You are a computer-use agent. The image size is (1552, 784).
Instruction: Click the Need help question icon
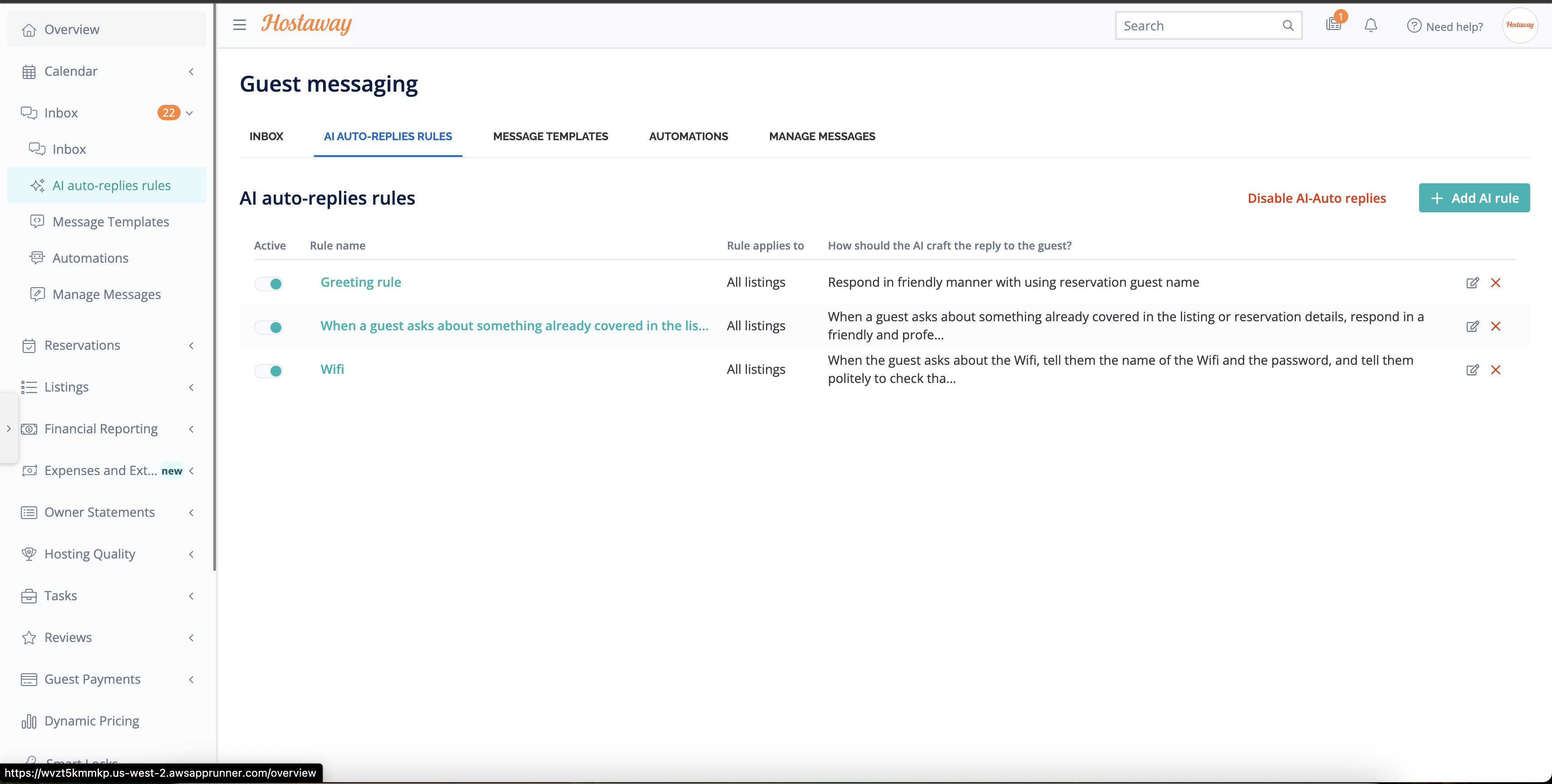click(1414, 26)
